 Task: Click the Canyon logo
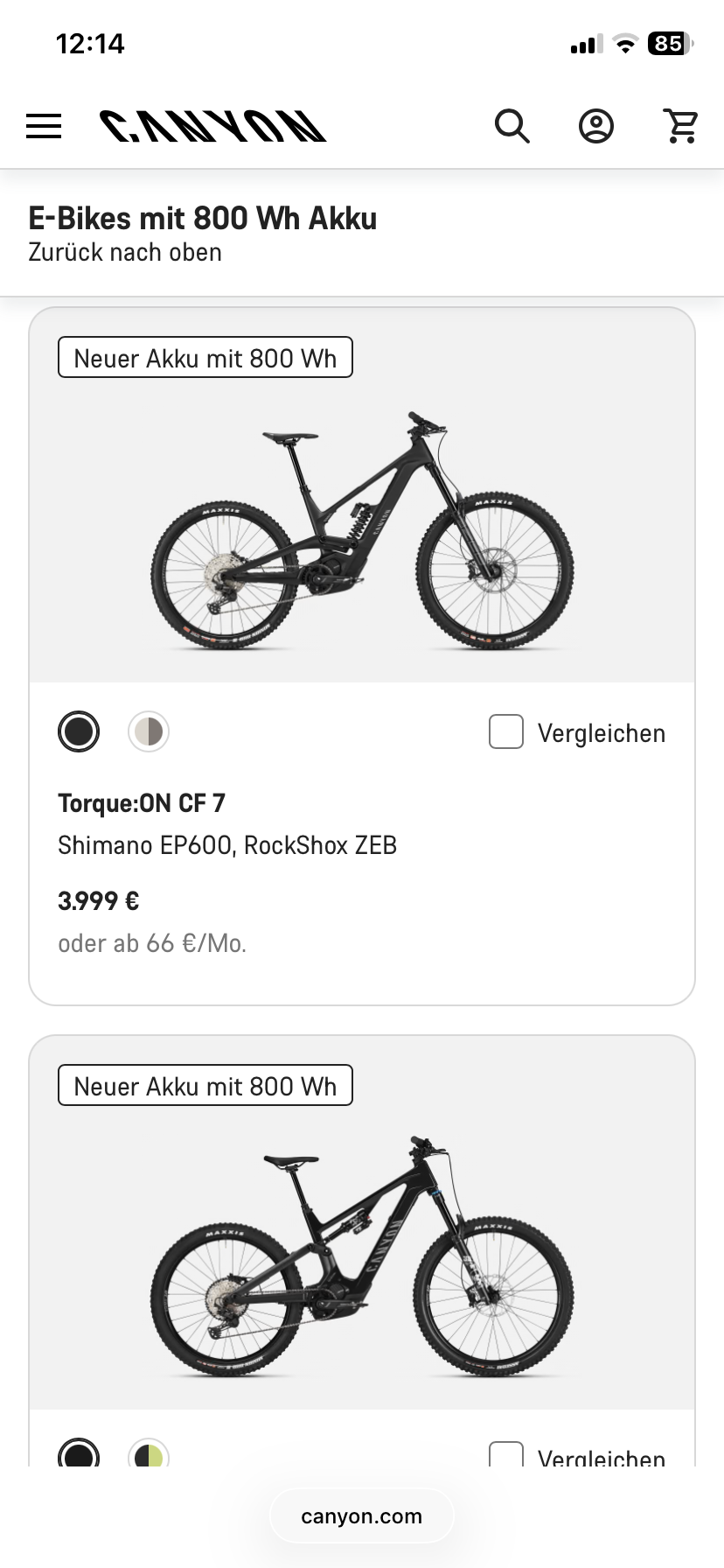[x=212, y=126]
